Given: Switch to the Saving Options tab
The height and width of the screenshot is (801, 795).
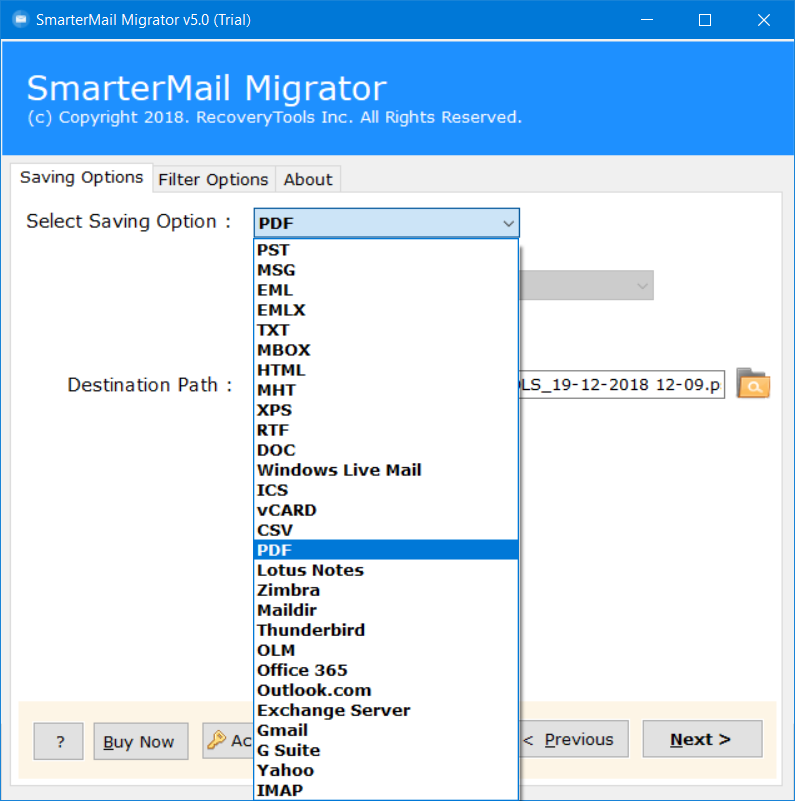Looking at the screenshot, I should (82, 178).
